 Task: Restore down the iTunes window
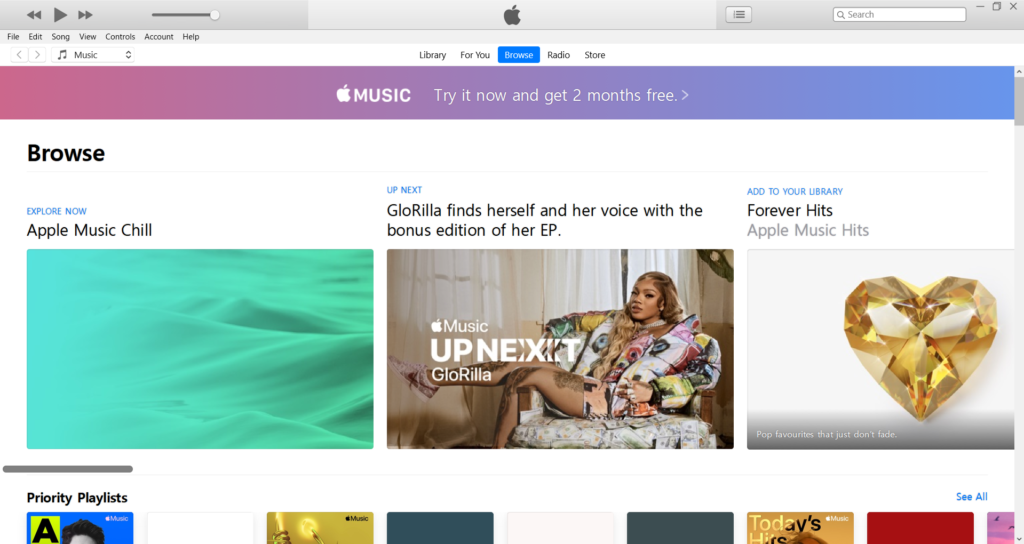click(x=997, y=7)
